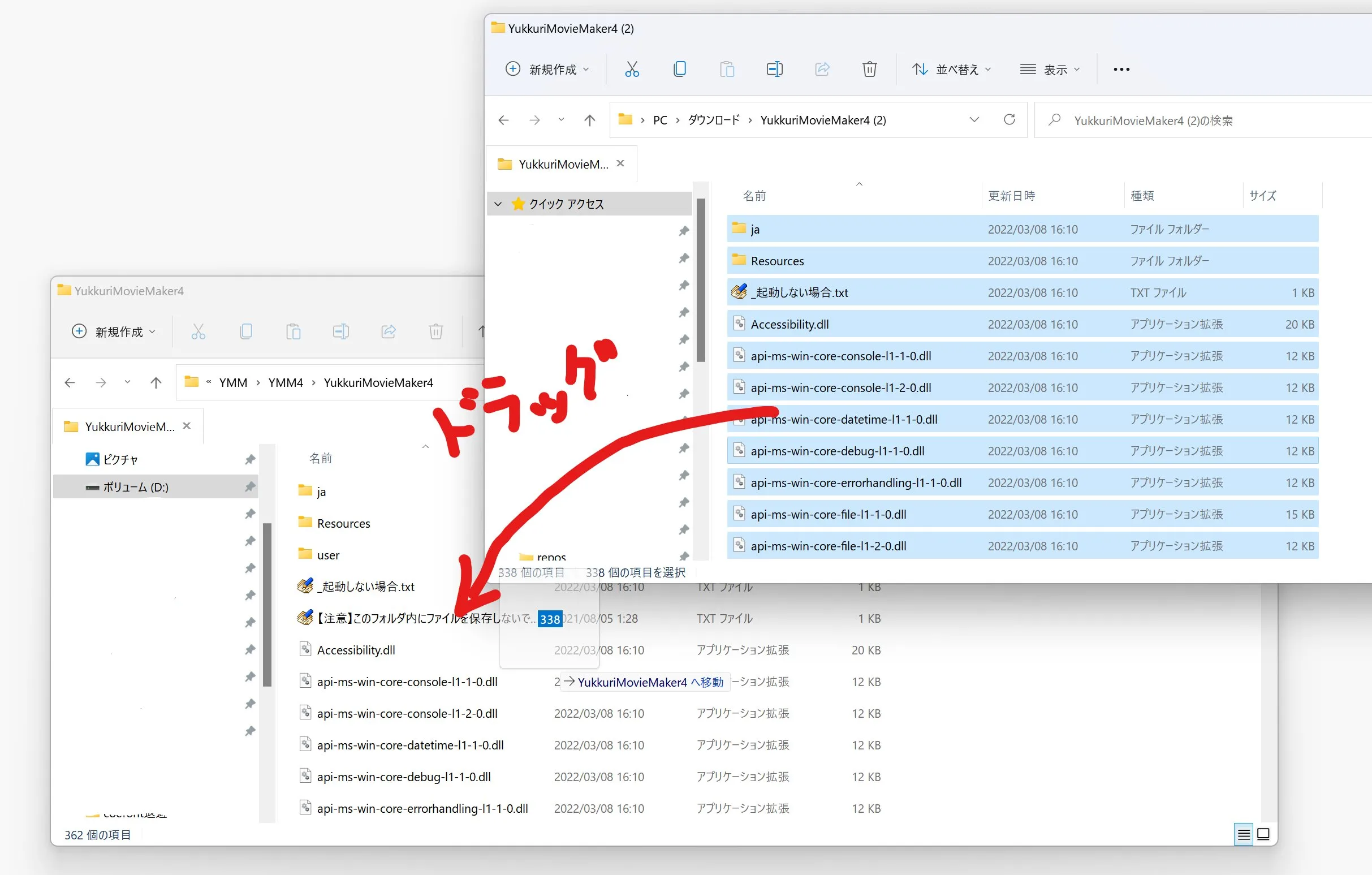
Task: Open 表示 view dropdown
Action: (x=1050, y=70)
